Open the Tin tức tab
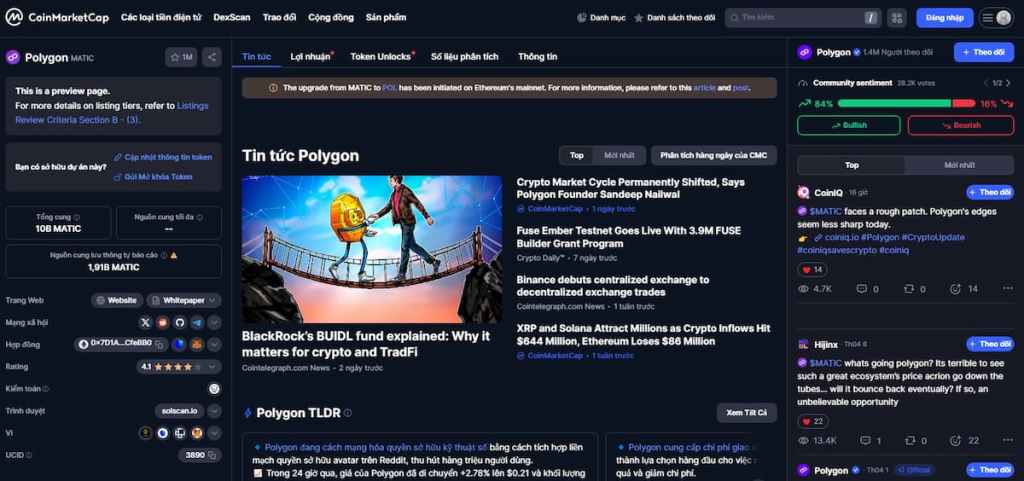1024x481 pixels. click(257, 57)
